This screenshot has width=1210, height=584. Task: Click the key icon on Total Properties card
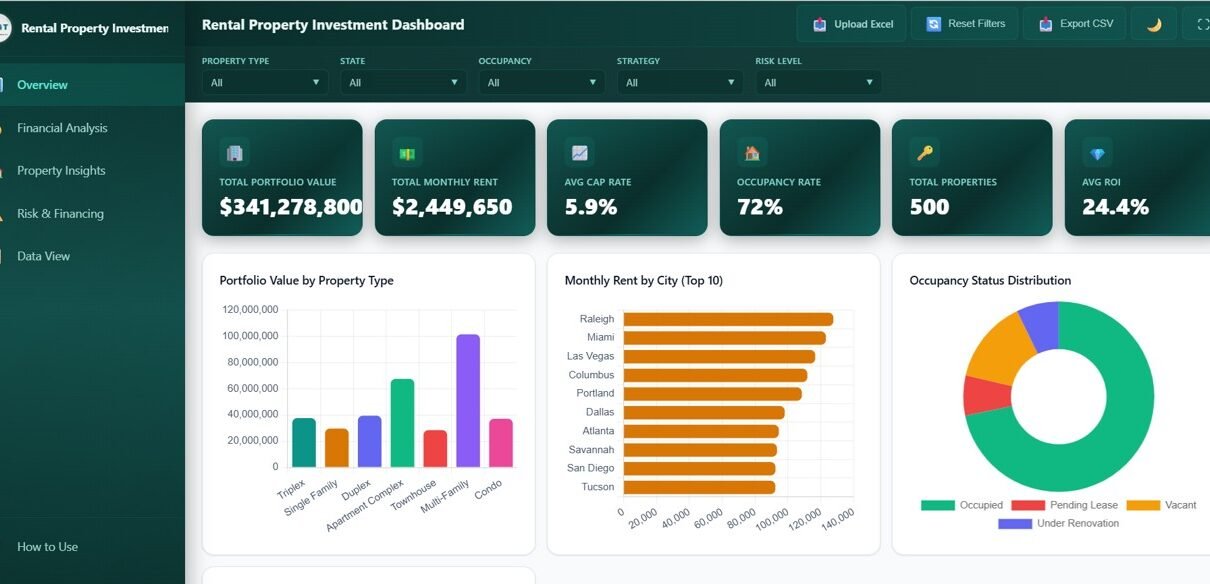pyautogui.click(x=924, y=153)
